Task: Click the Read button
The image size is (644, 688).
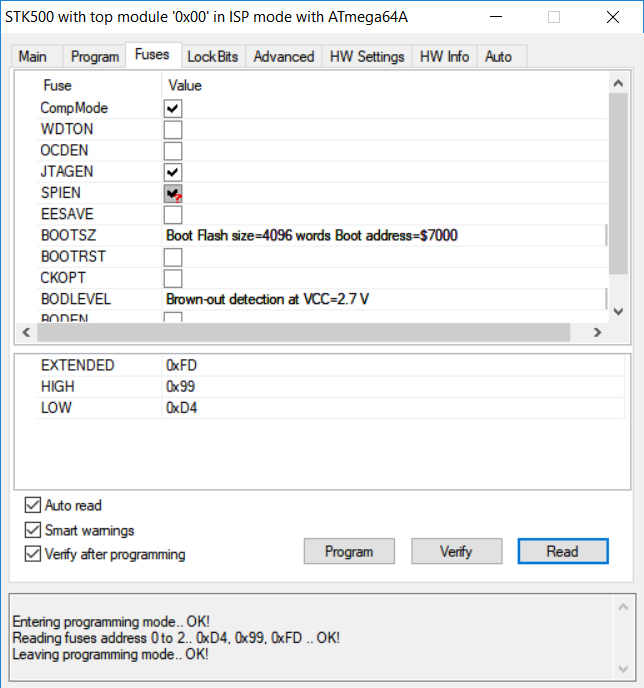Action: [563, 552]
